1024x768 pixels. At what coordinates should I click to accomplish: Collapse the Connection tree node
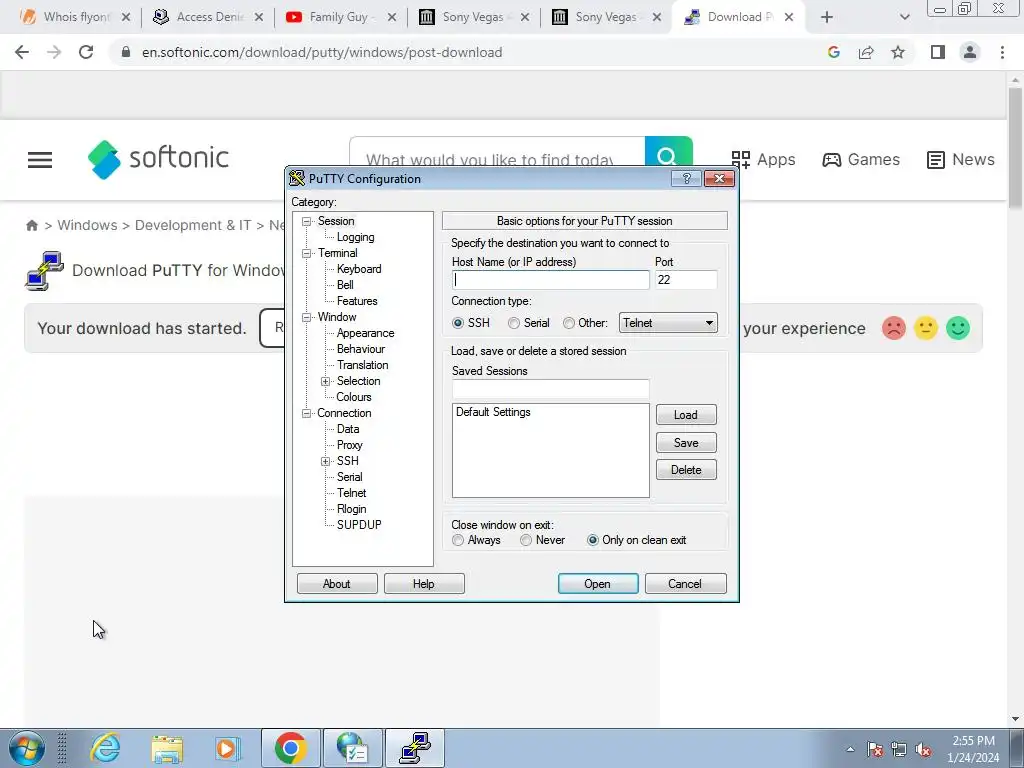pyautogui.click(x=306, y=413)
